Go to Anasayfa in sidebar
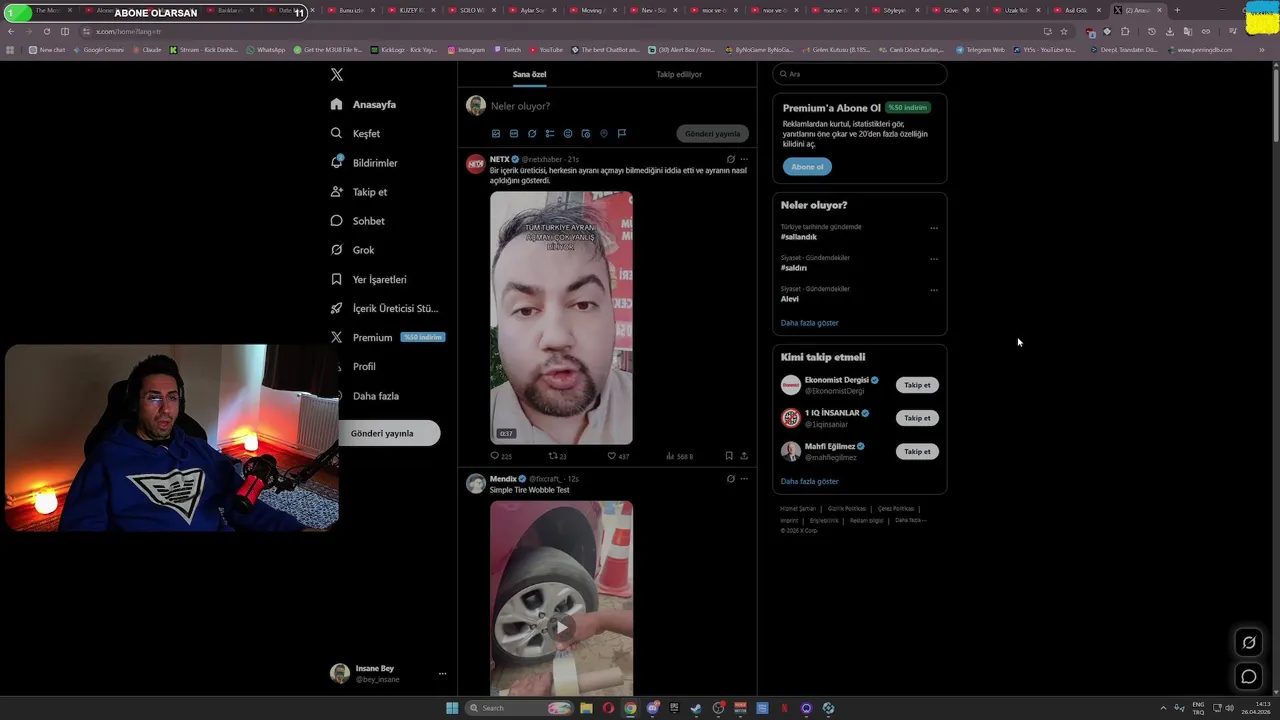The image size is (1280, 720). pyautogui.click(x=363, y=104)
